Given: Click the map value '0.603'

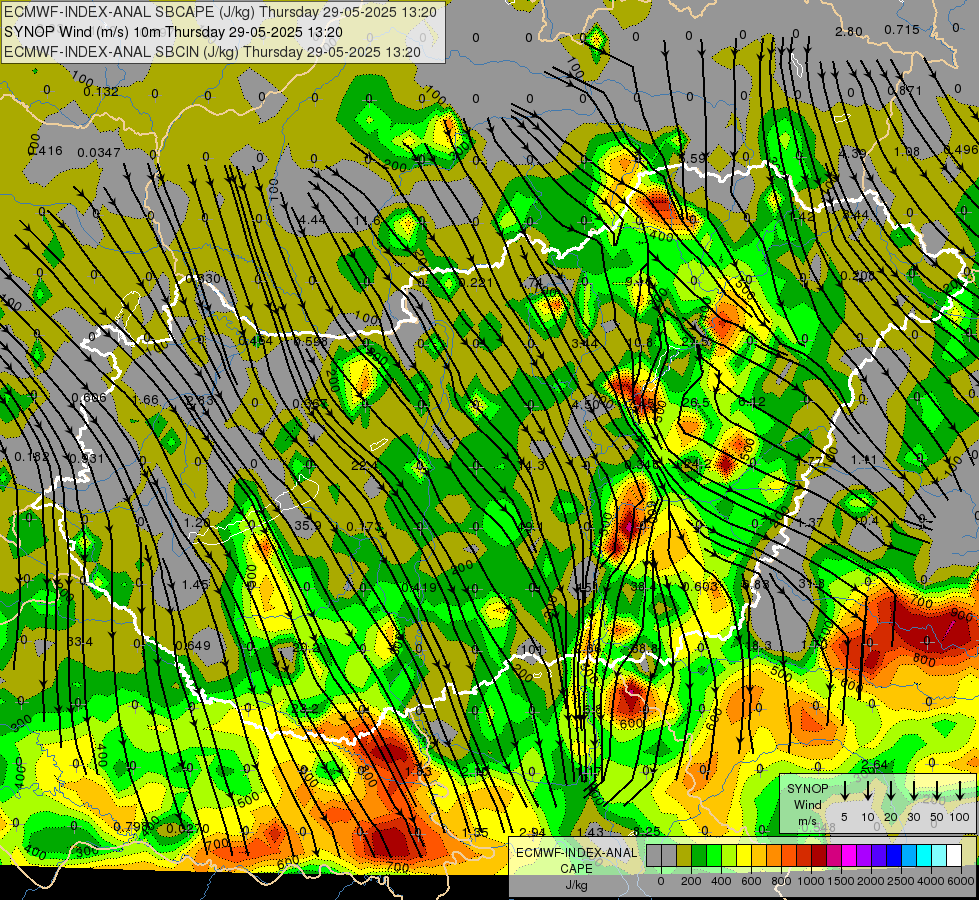Looking at the screenshot, I should pos(700,586).
